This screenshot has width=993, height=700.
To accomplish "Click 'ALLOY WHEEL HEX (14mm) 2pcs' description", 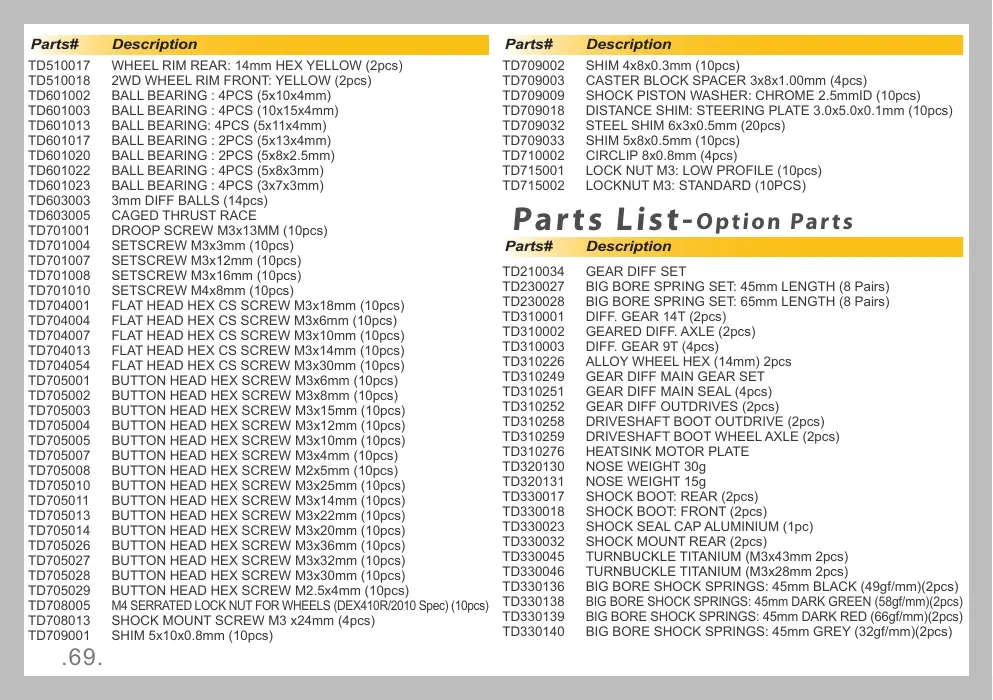I will tap(688, 361).
